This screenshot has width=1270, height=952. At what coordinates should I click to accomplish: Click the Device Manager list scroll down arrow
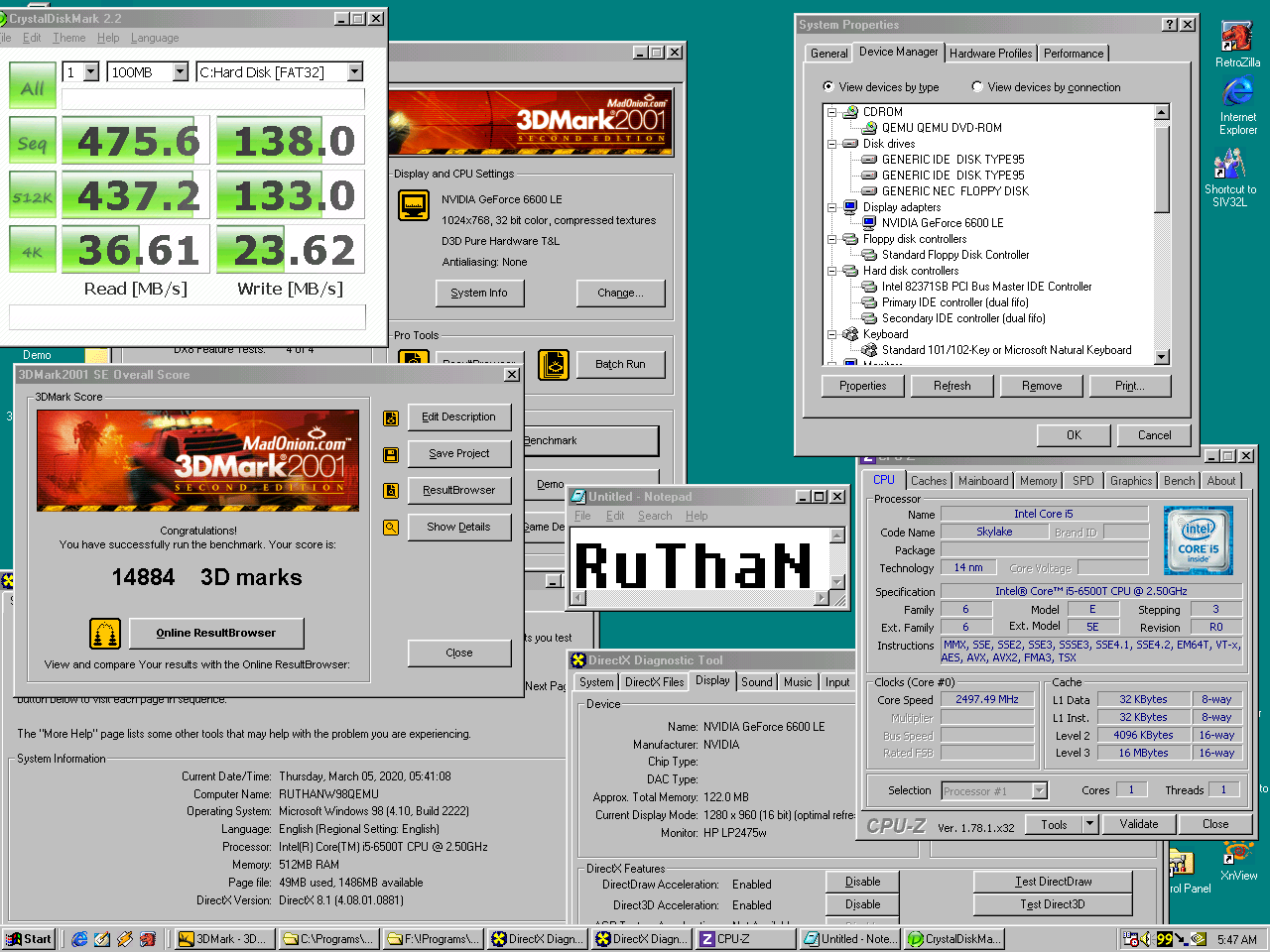(x=1162, y=358)
